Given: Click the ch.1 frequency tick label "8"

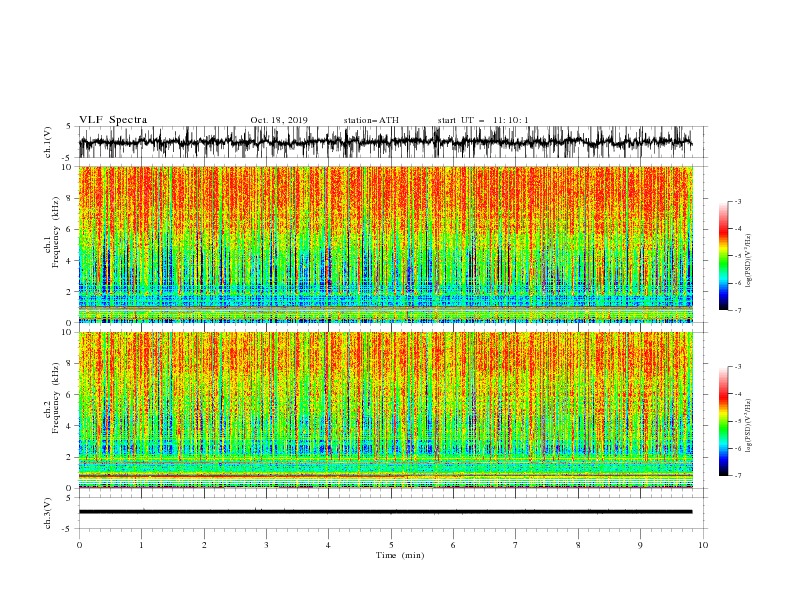Looking at the screenshot, I should point(69,198).
